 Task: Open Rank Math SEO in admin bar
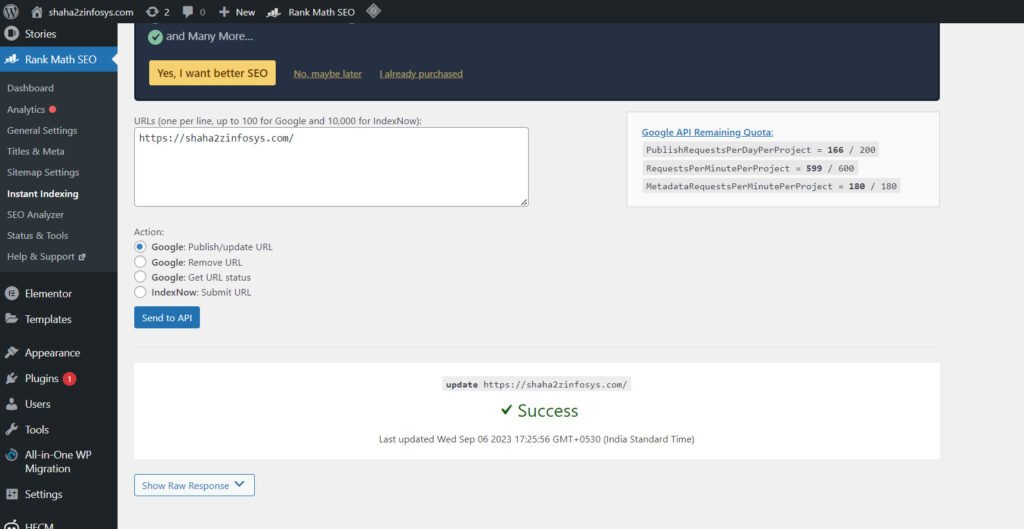(x=311, y=12)
